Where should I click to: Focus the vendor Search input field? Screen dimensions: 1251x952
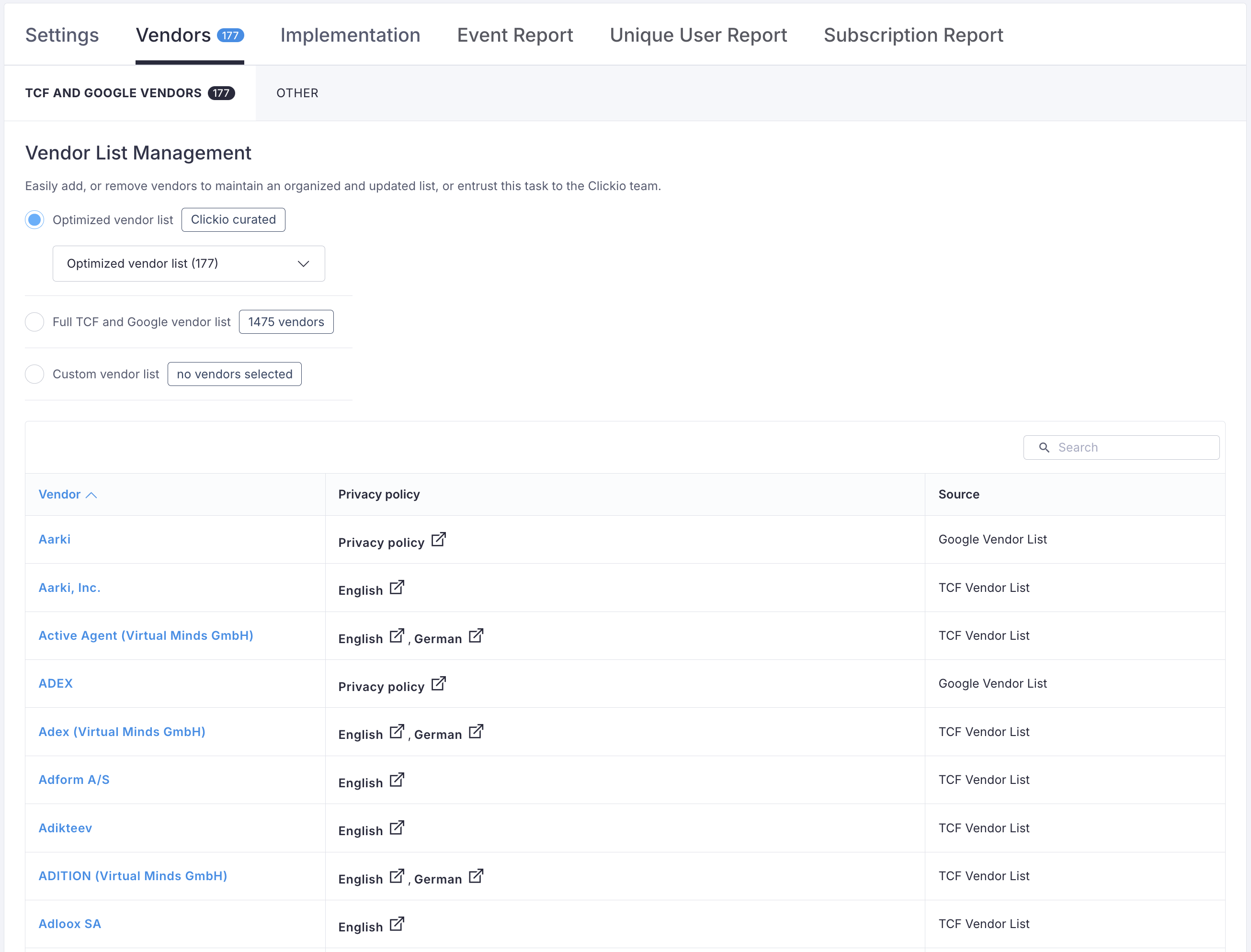click(1121, 448)
